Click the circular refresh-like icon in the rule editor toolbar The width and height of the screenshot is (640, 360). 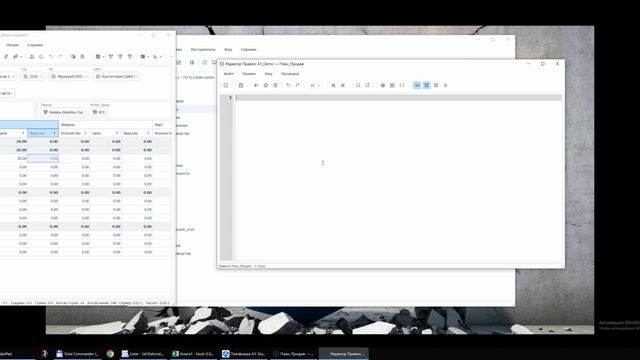pyautogui.click(x=266, y=85)
